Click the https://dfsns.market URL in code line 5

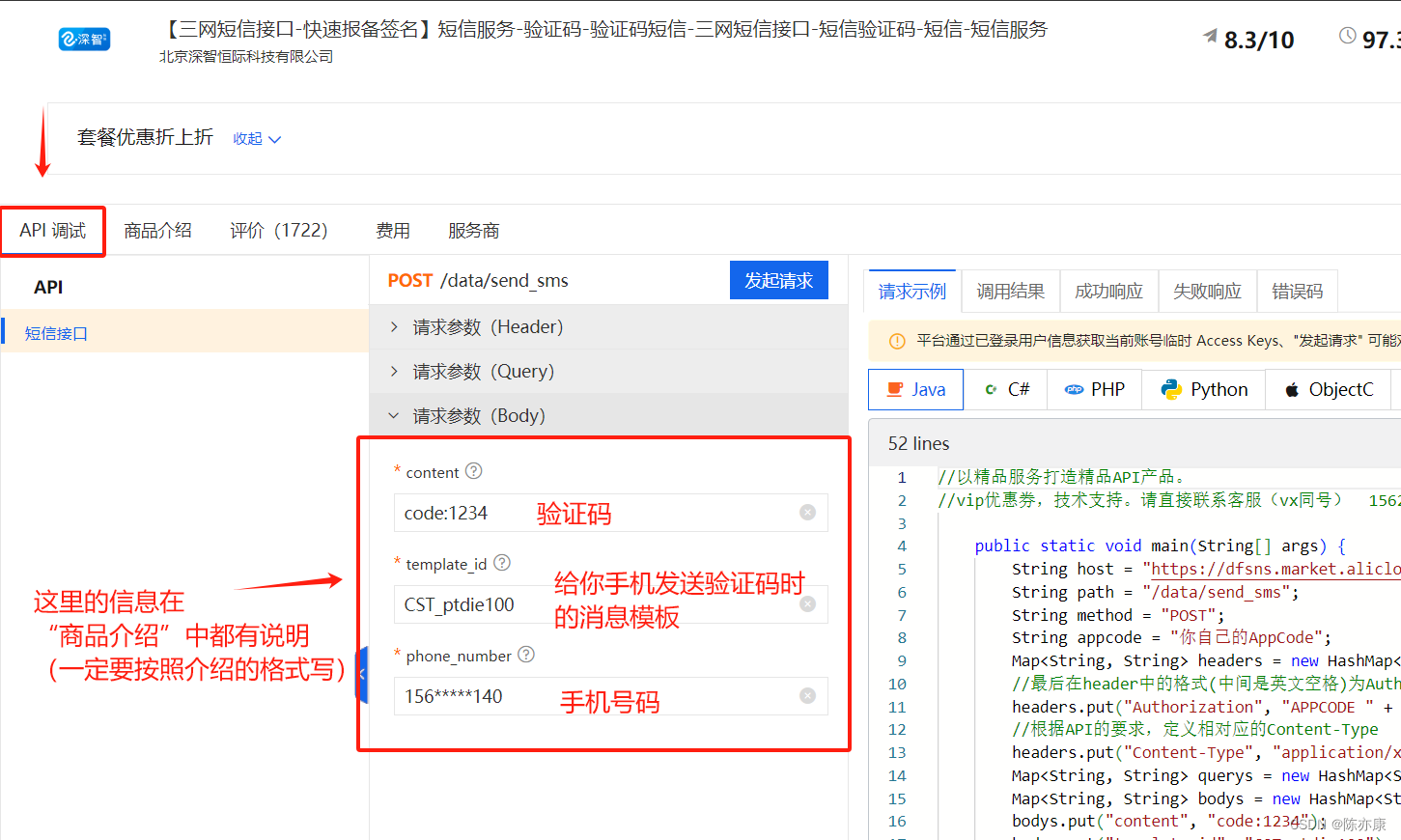coord(1275,569)
